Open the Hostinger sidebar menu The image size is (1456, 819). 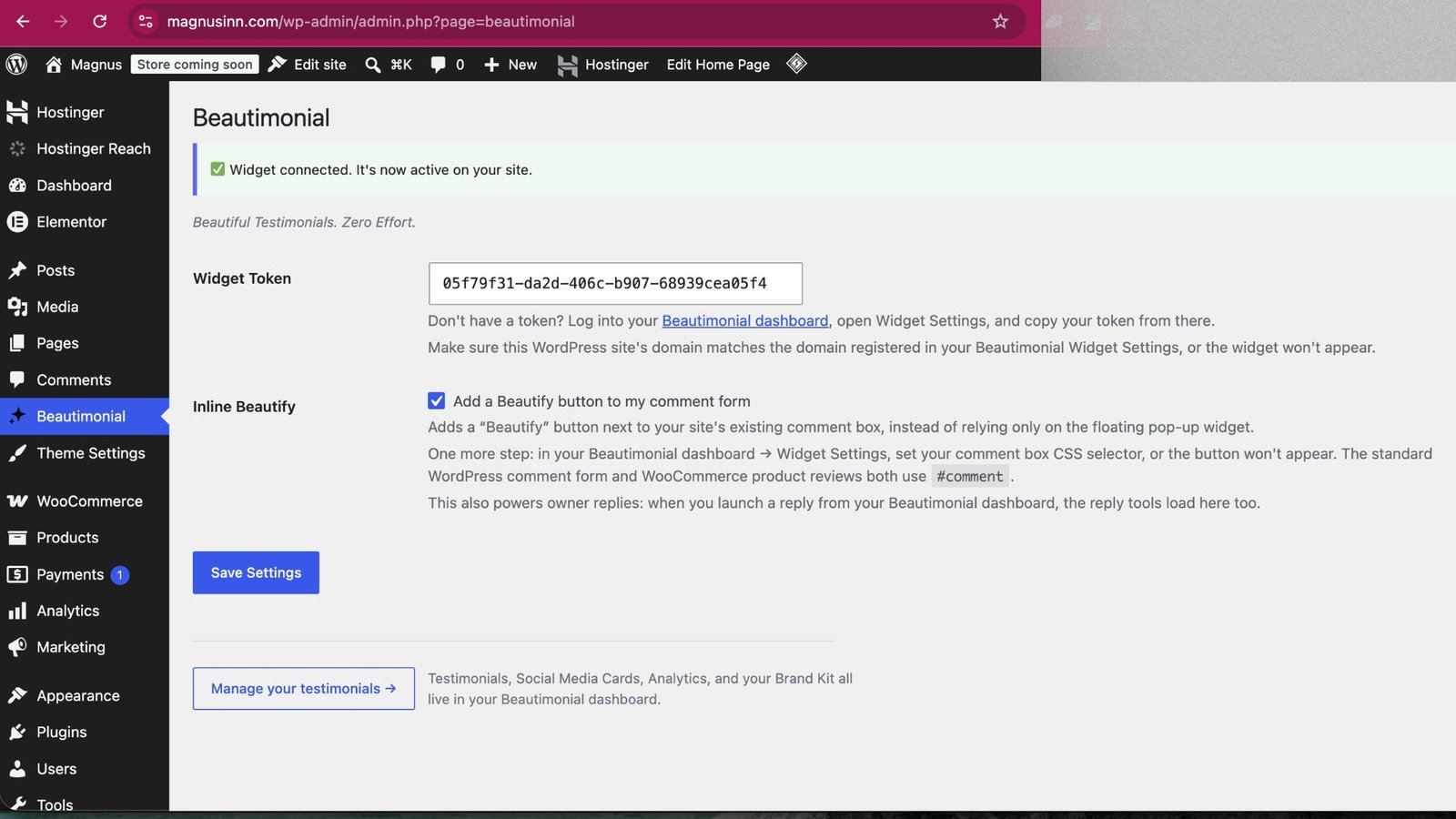point(85,112)
